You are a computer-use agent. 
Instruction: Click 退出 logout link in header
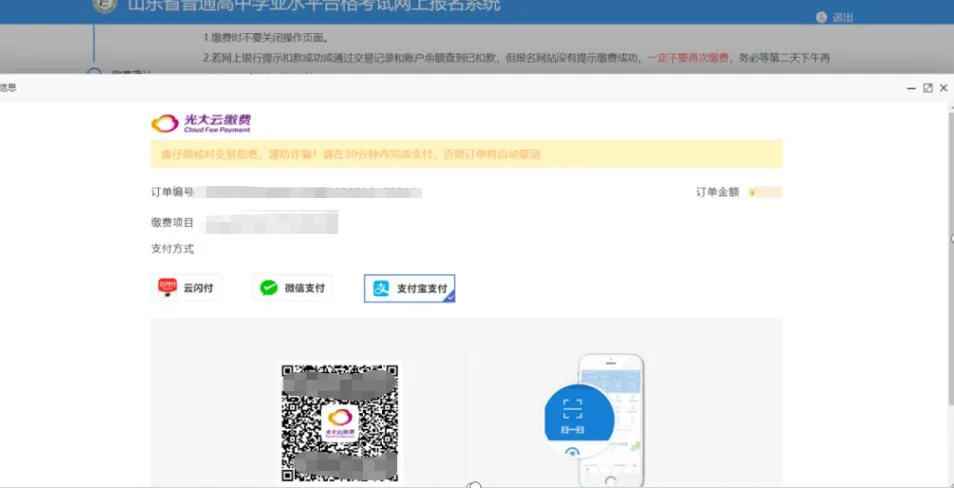(843, 18)
